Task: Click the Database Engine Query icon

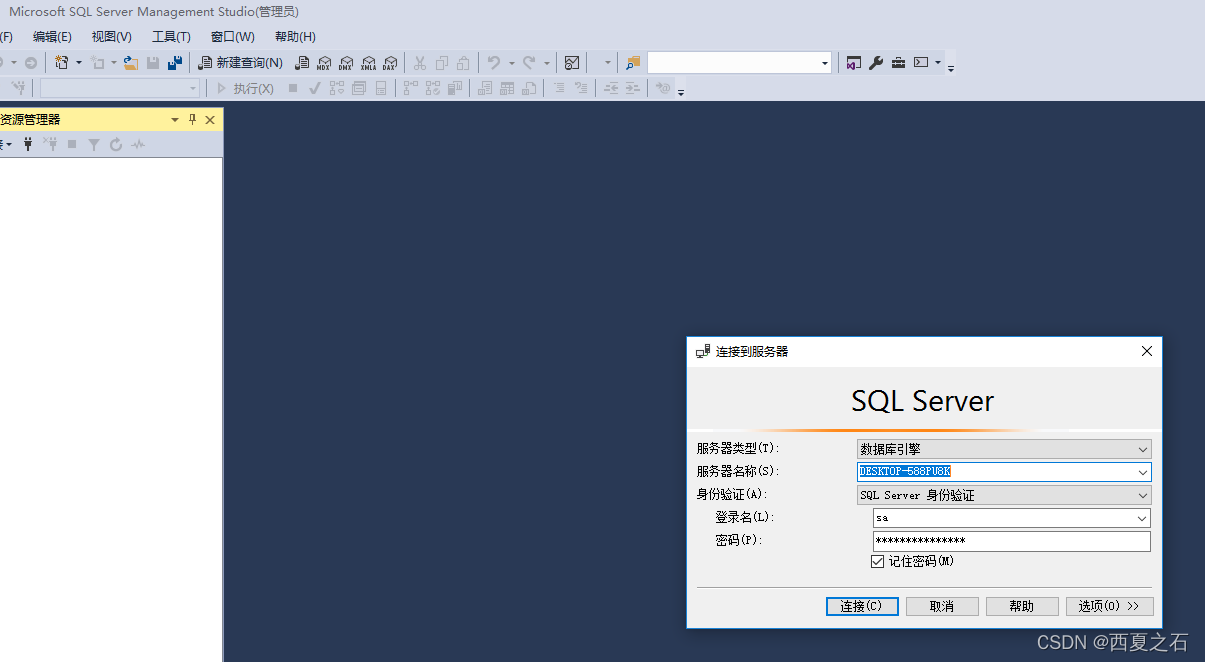Action: coord(301,62)
